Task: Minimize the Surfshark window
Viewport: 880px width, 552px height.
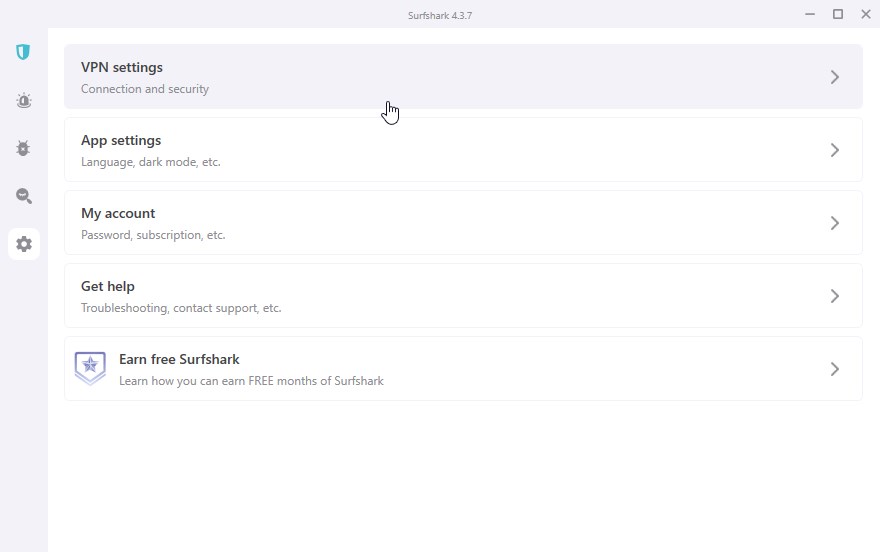Action: point(810,14)
